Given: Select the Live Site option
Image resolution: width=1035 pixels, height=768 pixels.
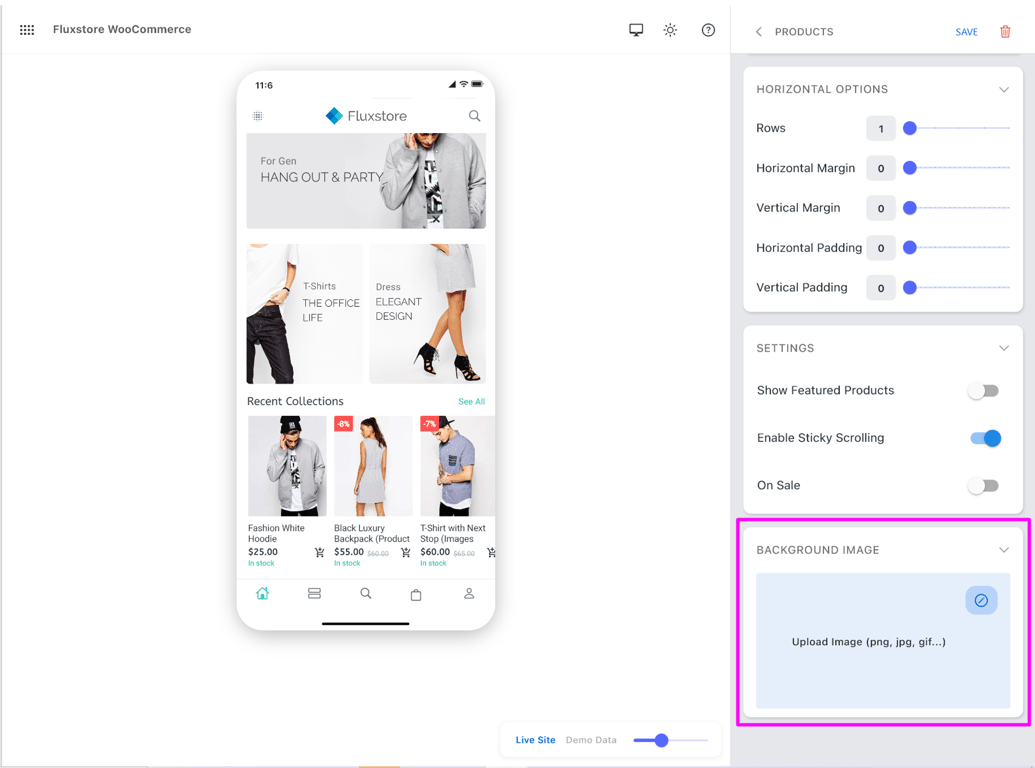Looking at the screenshot, I should (x=535, y=740).
